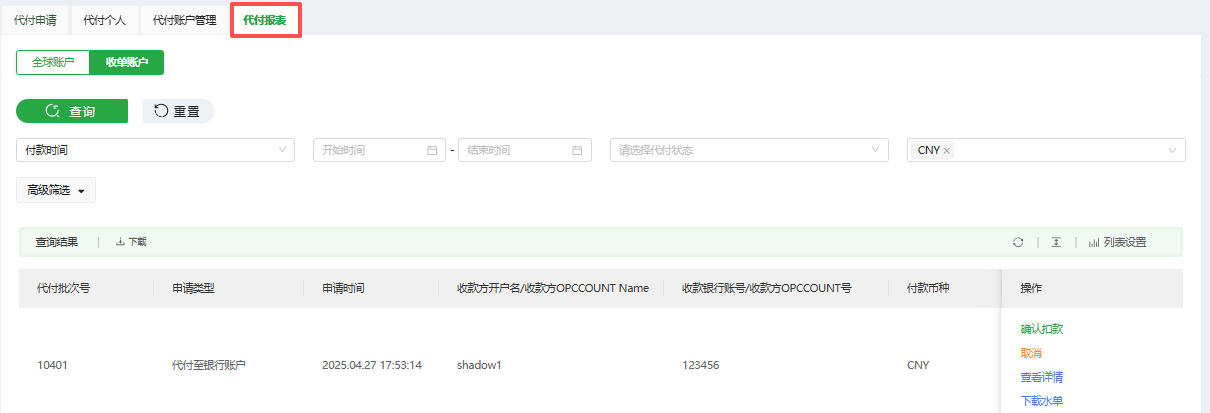Click the 结束时间 end date field
1210x413 pixels.
524,150
